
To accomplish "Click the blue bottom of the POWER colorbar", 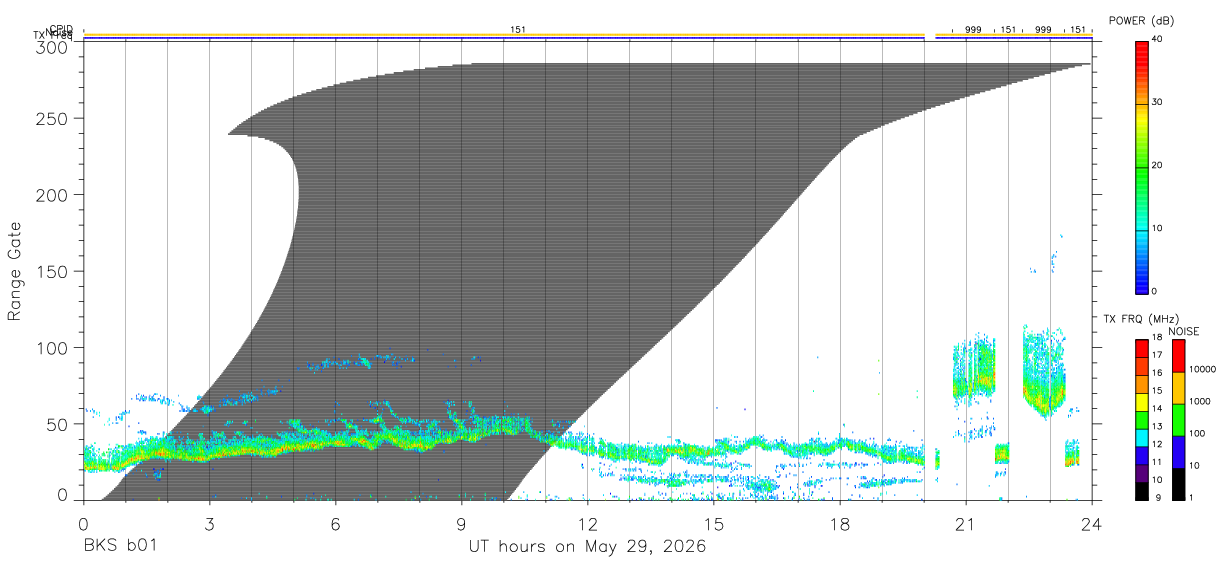I will click(x=1141, y=280).
